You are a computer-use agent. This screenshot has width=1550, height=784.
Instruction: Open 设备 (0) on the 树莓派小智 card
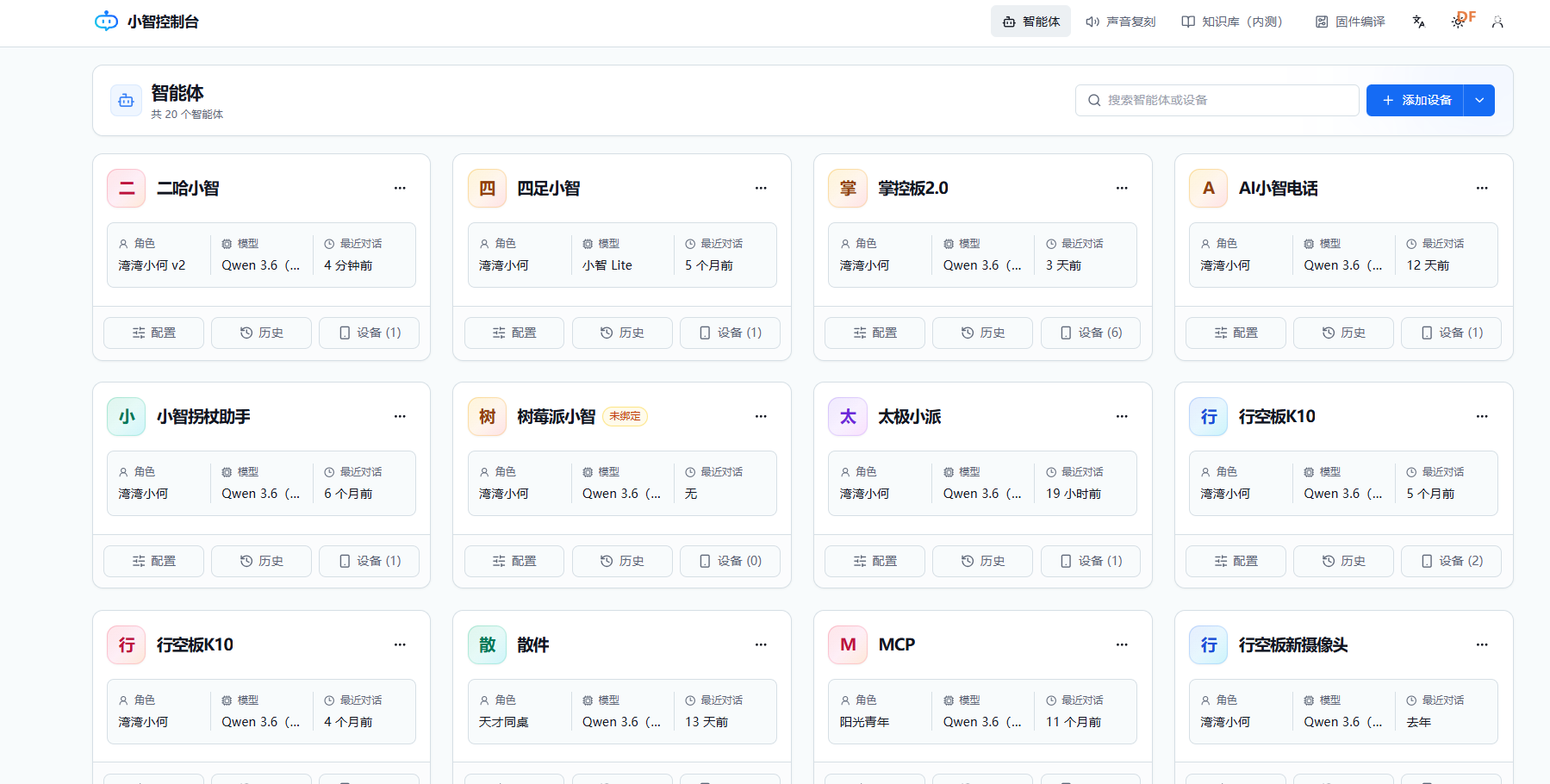730,561
